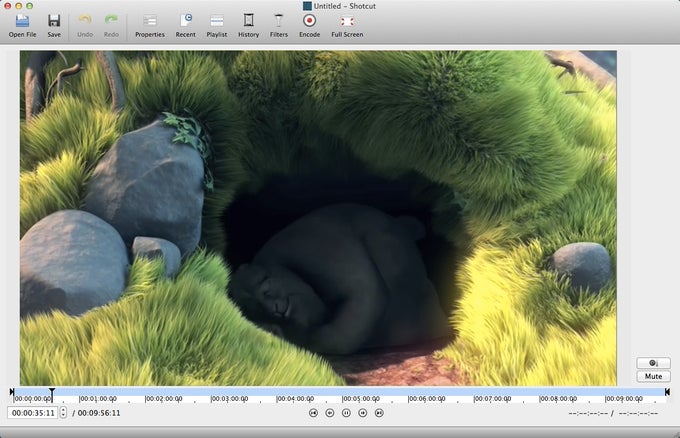Viewport: 680px width, 438px height.
Task: Open the volume control button above Mute
Action: (653, 363)
